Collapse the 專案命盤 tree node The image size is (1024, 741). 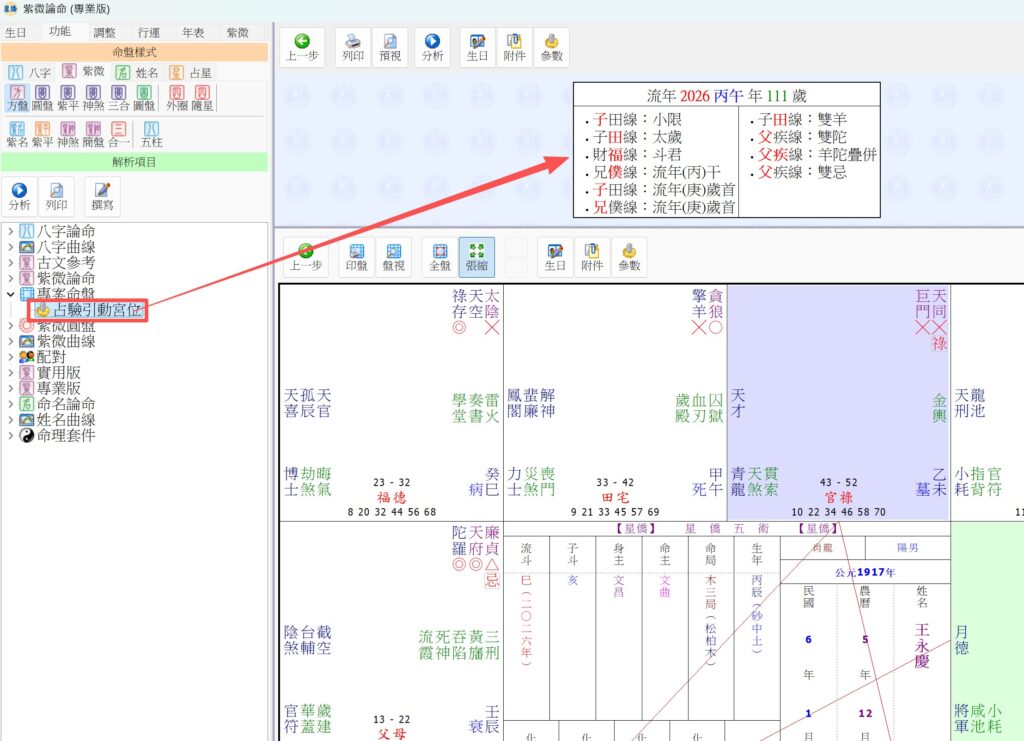[10, 294]
